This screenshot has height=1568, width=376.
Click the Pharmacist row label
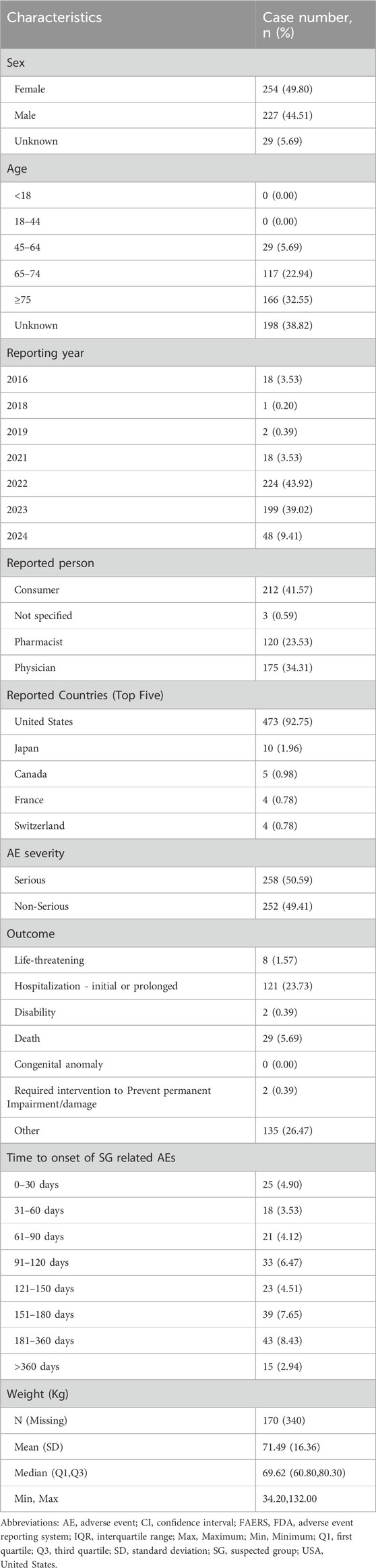[x=37, y=642]
